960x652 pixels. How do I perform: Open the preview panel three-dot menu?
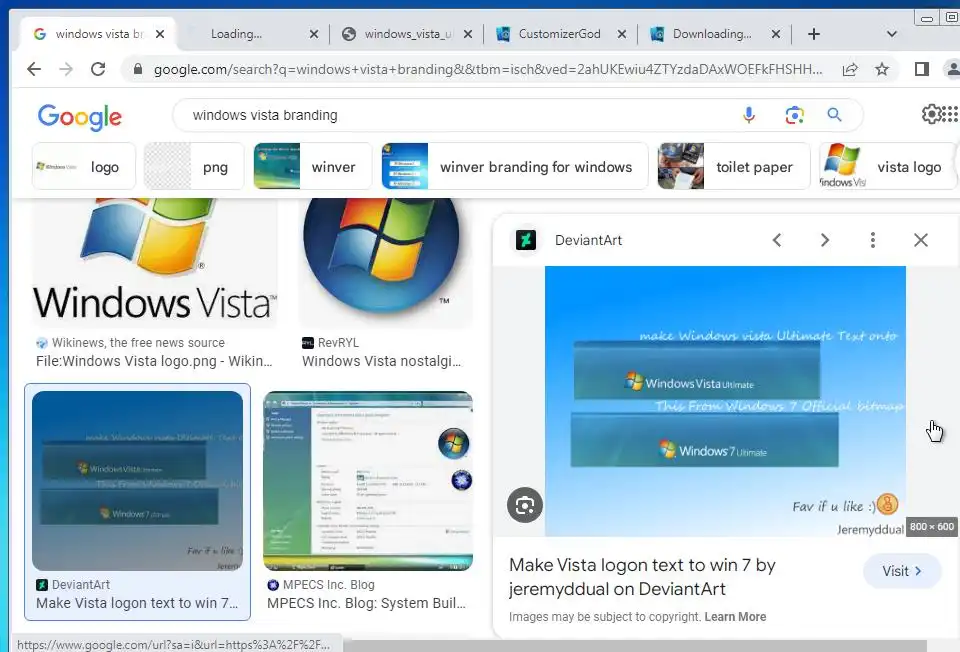tap(872, 240)
